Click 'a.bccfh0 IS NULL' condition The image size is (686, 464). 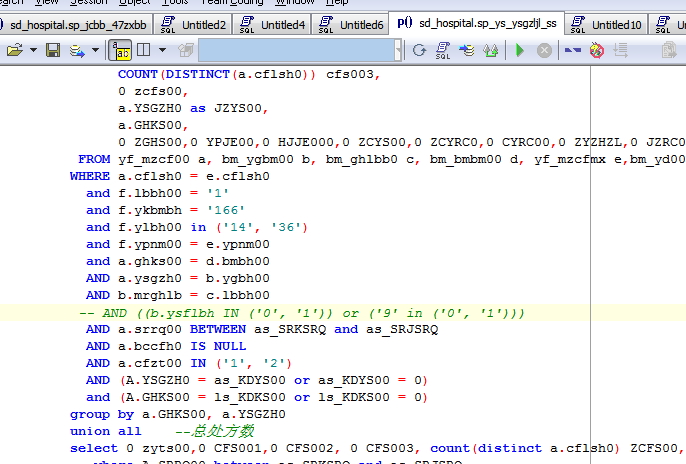point(182,346)
